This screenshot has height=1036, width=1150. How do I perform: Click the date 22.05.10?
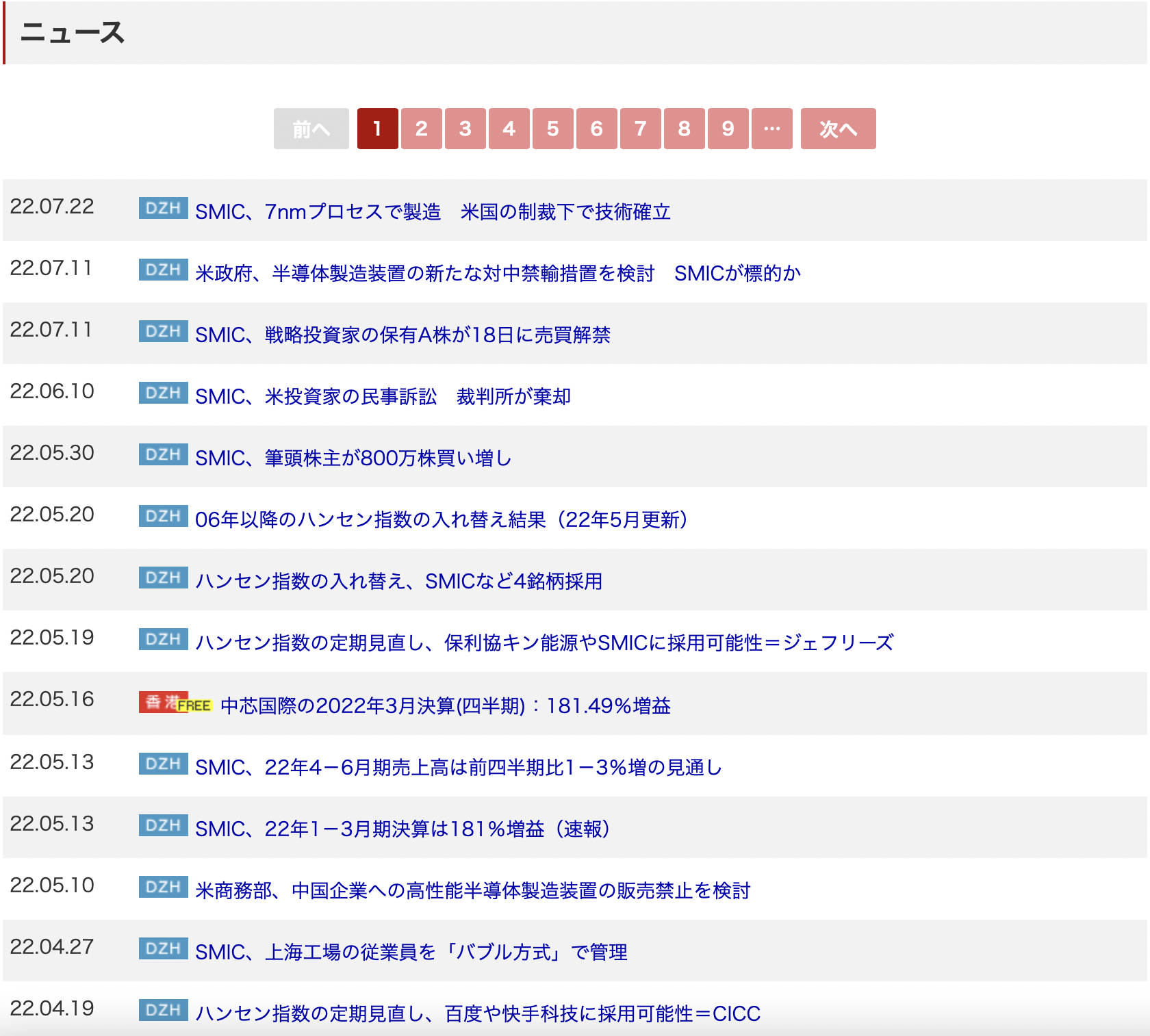tap(52, 885)
